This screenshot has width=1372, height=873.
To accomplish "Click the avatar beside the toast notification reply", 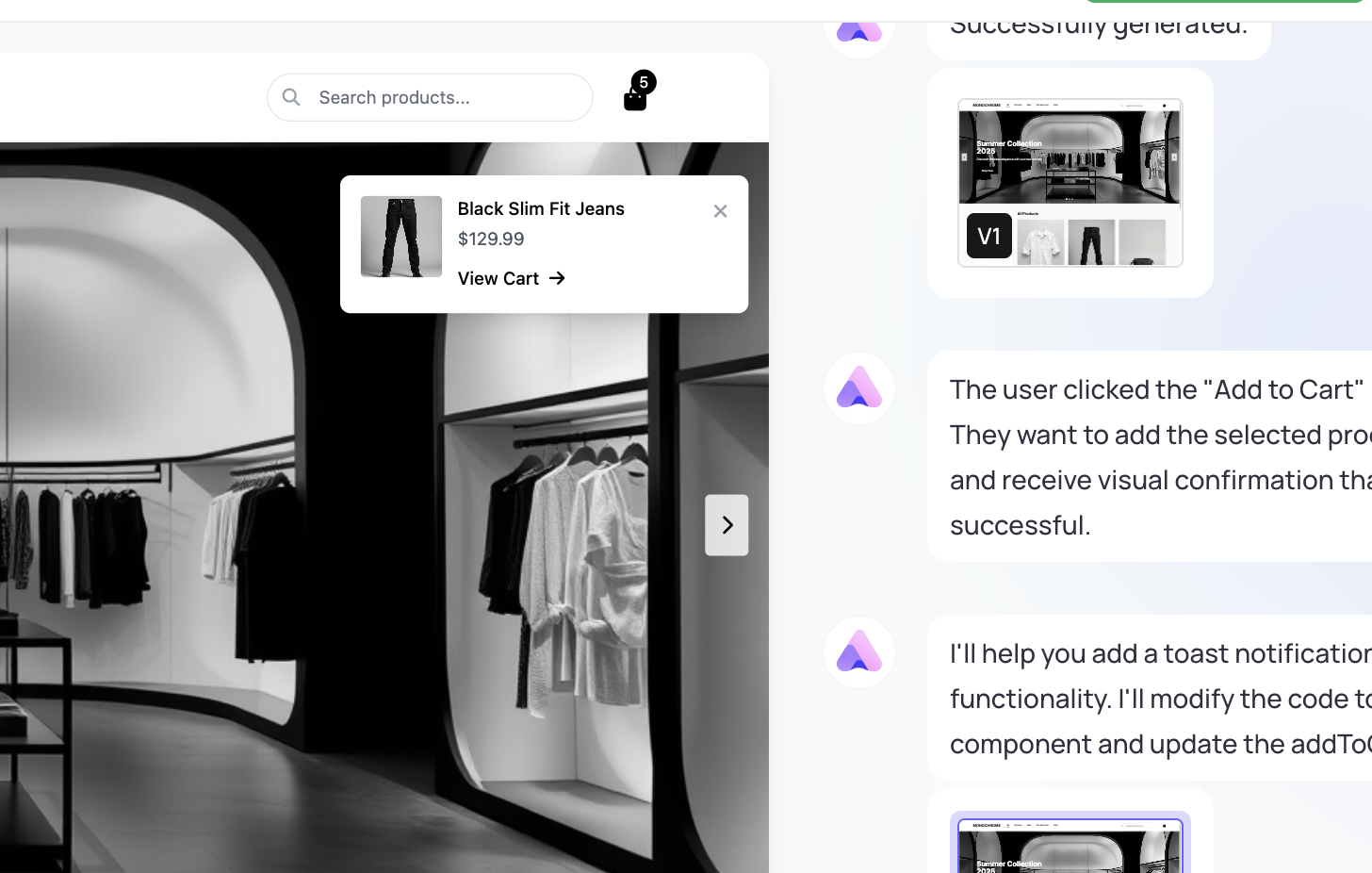I will pos(859,652).
